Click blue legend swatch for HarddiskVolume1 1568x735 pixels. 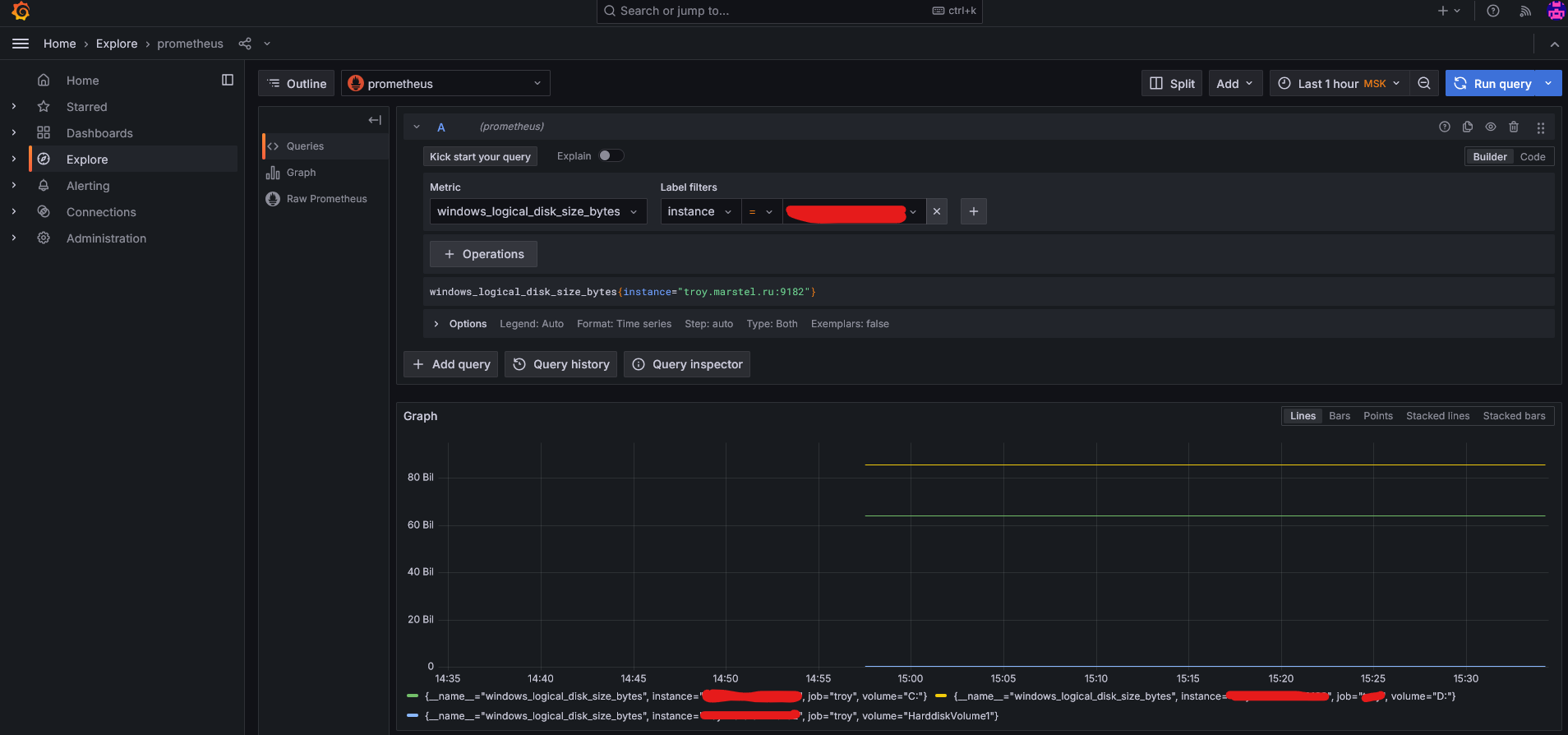pos(413,716)
